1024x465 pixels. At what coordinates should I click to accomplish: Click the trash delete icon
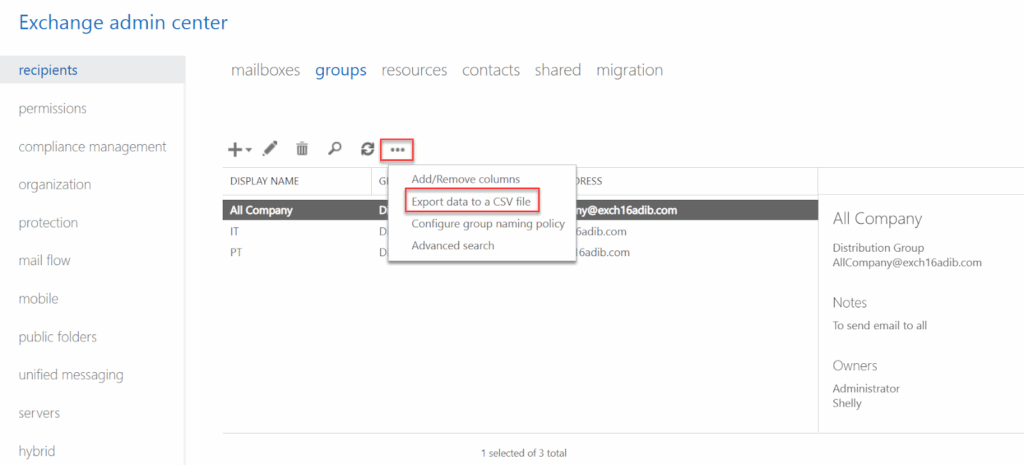point(301,149)
